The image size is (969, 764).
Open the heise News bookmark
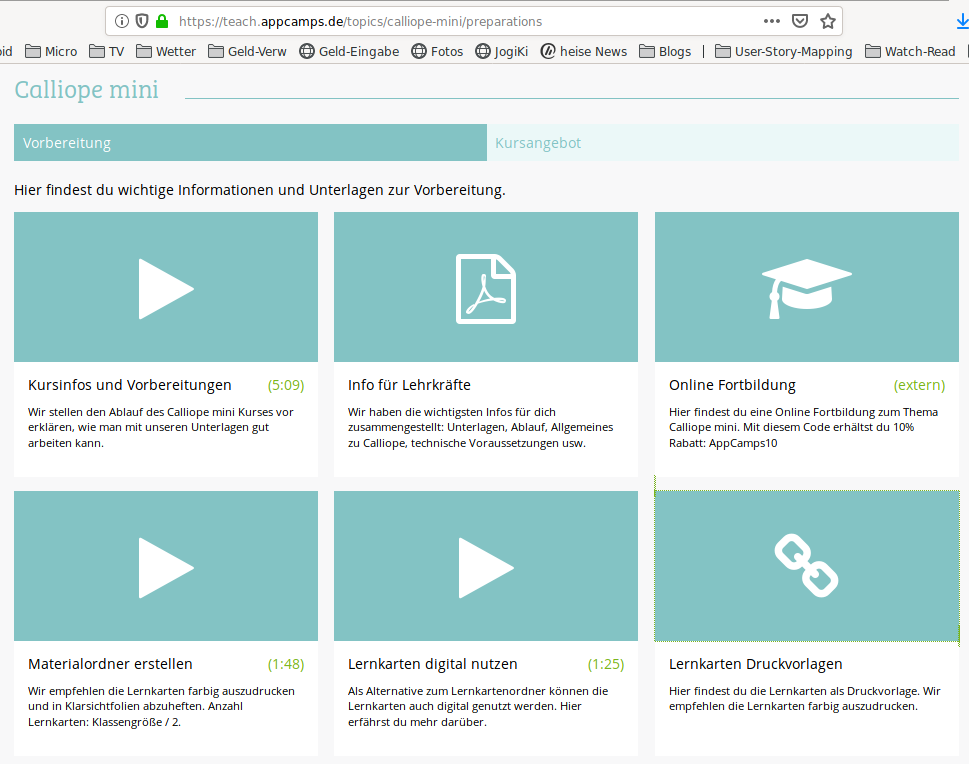(x=584, y=51)
